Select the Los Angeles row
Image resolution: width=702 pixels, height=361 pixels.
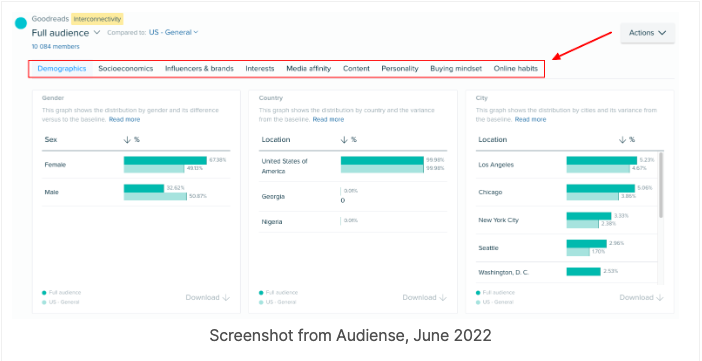click(x=566, y=165)
